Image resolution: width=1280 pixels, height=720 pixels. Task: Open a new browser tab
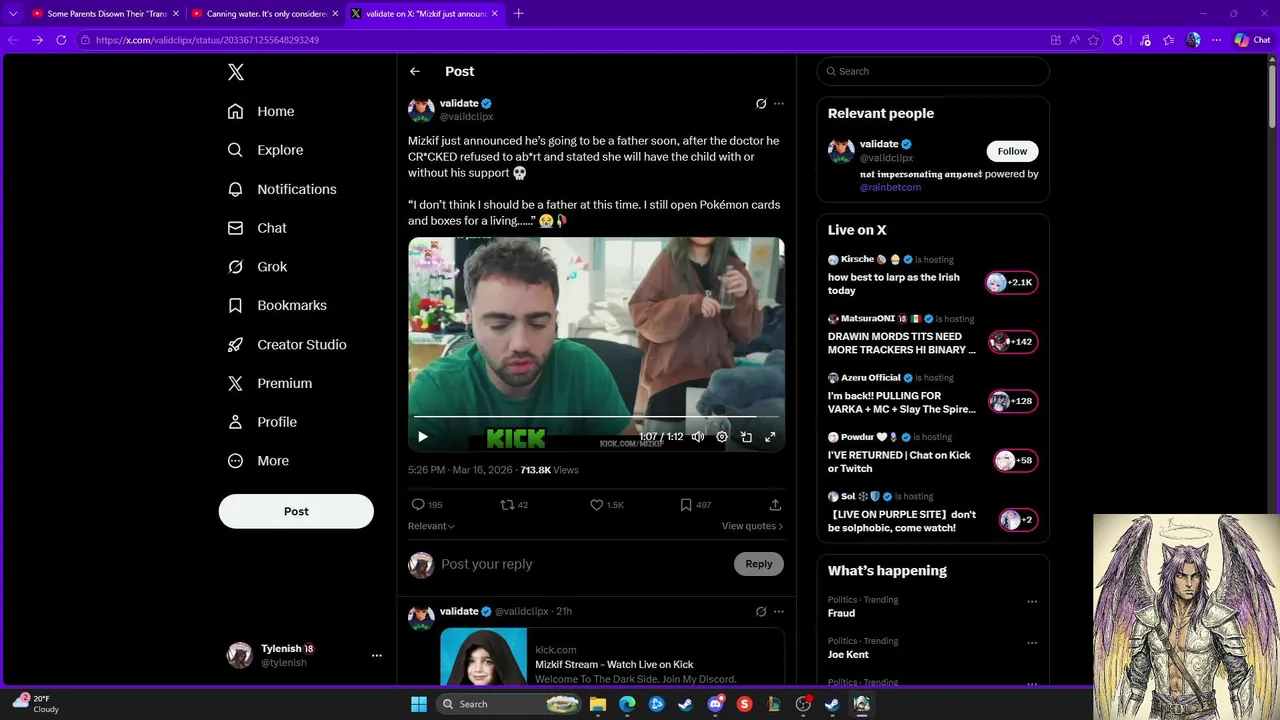[x=518, y=14]
